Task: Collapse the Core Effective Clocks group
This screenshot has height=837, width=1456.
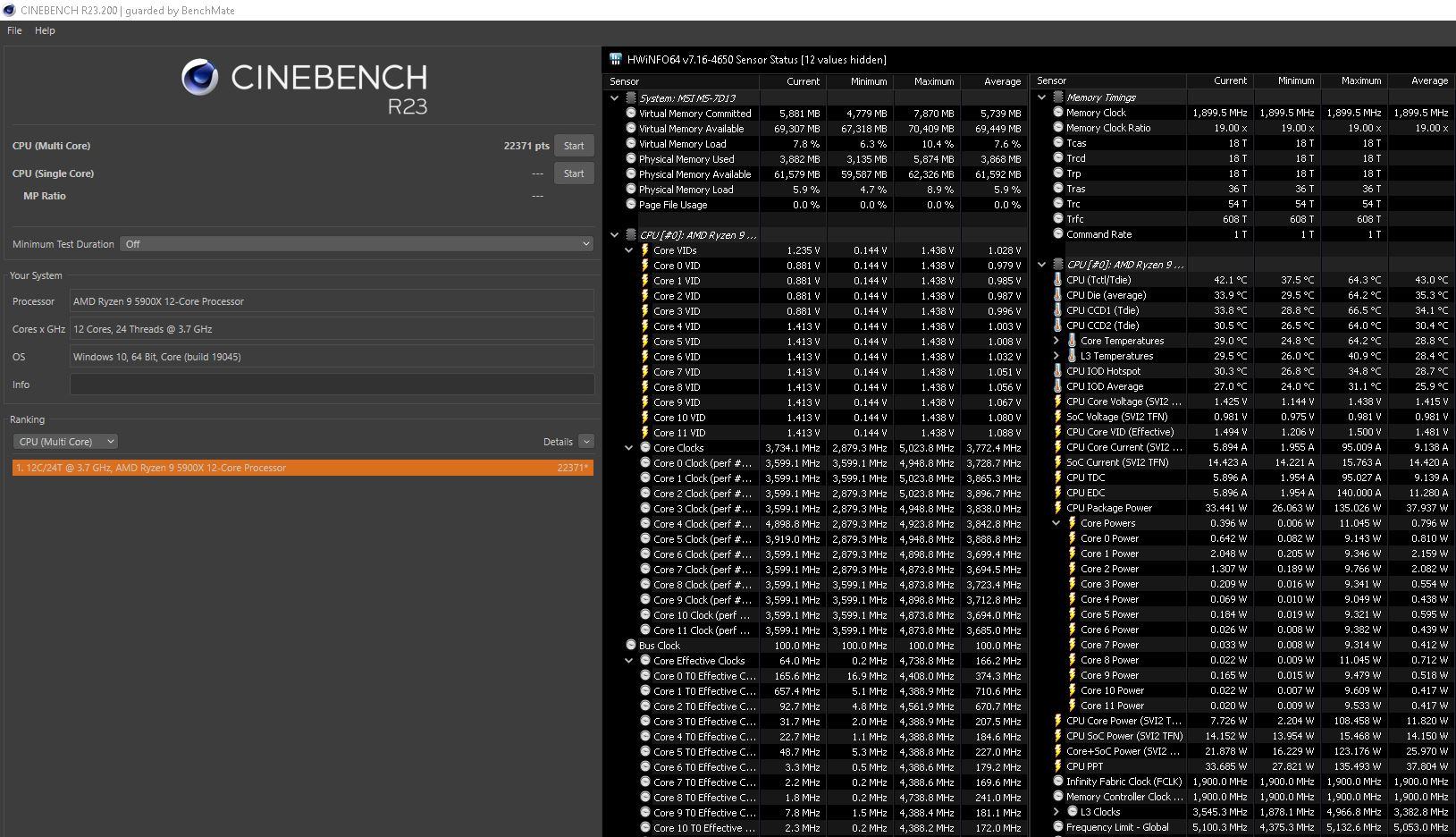Action: (x=628, y=661)
